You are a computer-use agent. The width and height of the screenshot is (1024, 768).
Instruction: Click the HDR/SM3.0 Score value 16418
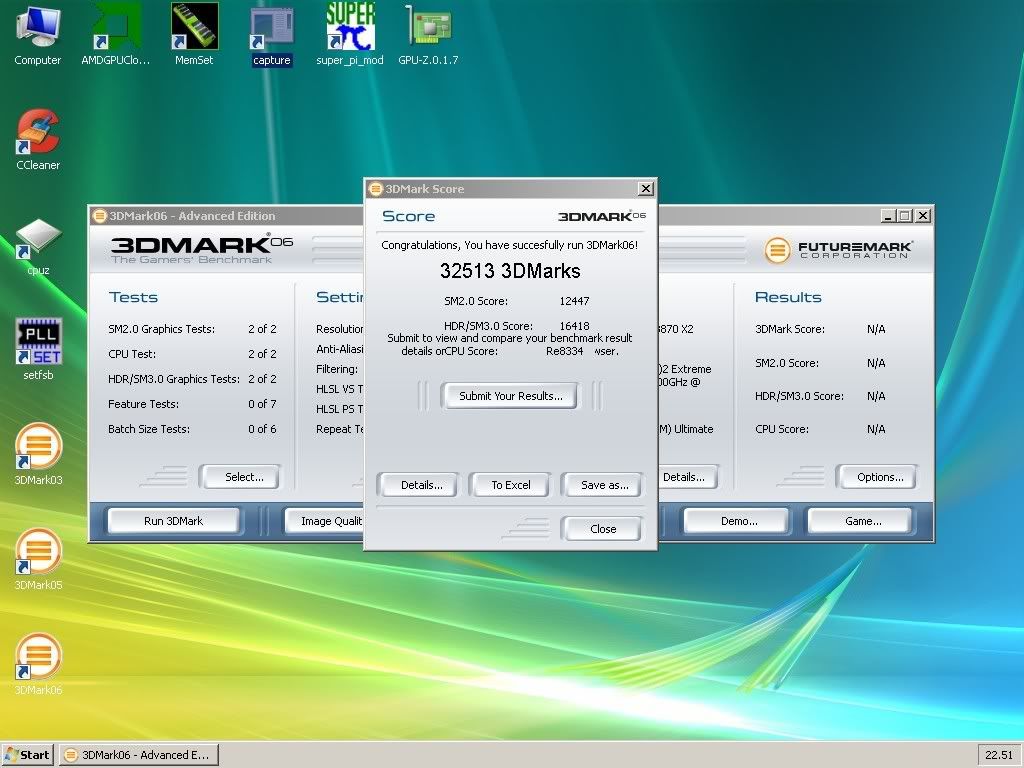pos(574,325)
